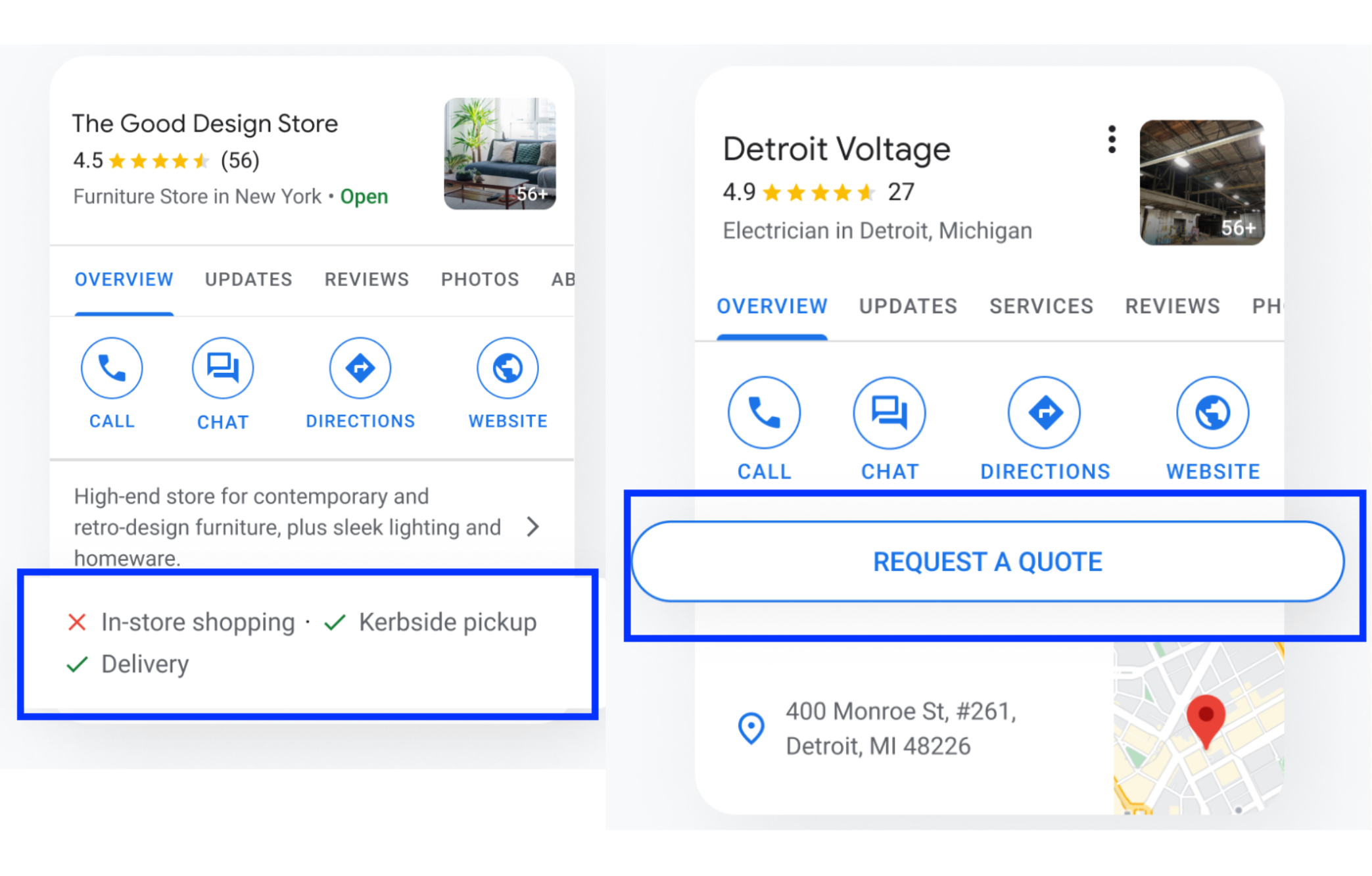Open Reviews tab on Detroit Voltage
The image size is (1372, 876).
[x=1172, y=306]
